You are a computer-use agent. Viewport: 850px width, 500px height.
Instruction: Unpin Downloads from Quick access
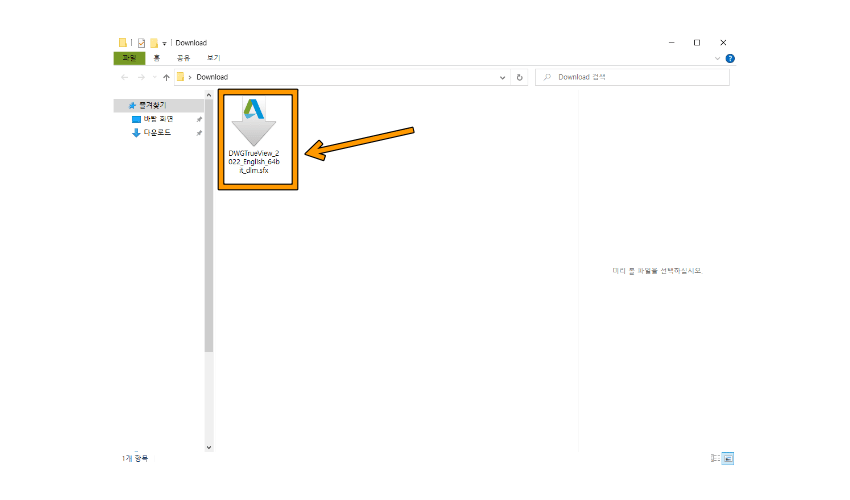[x=199, y=133]
